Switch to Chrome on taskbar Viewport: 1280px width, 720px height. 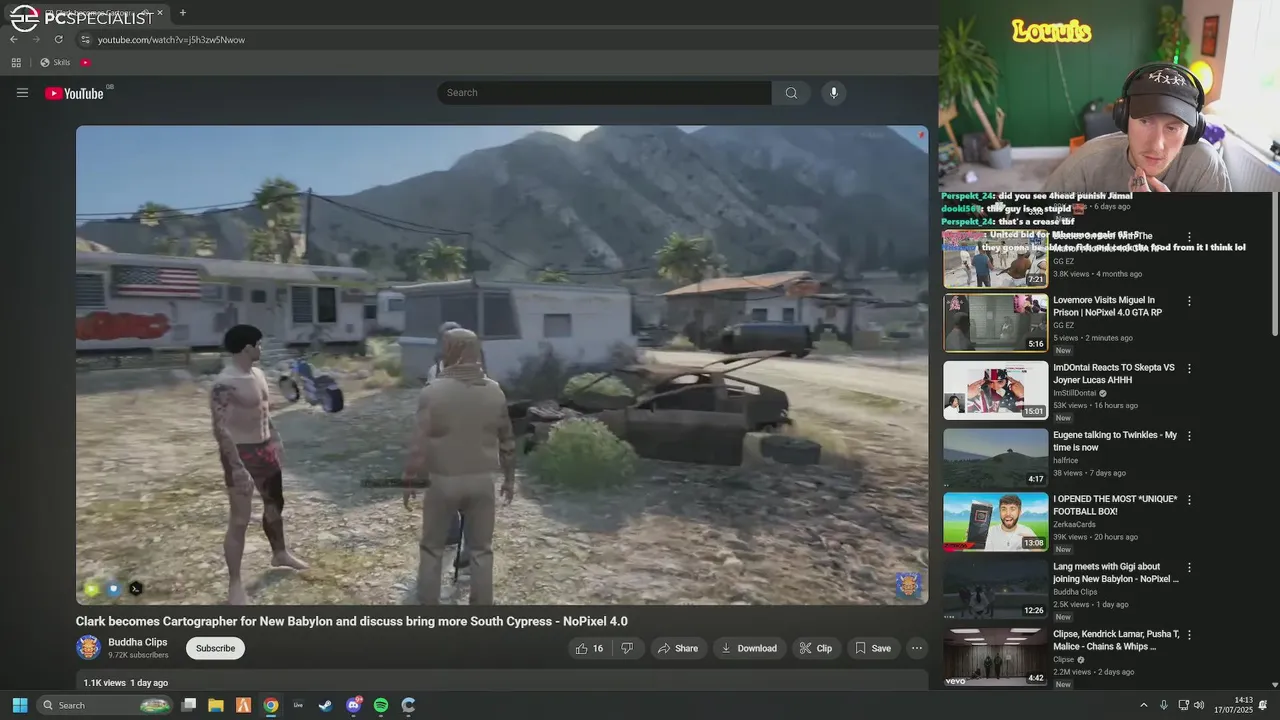(271, 705)
